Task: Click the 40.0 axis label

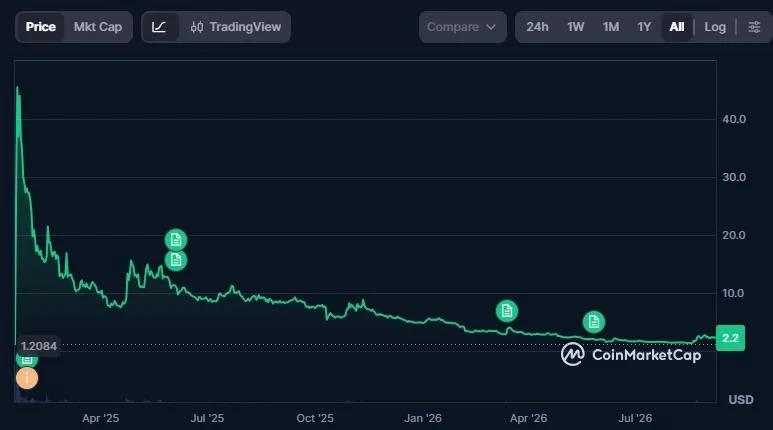Action: (x=734, y=119)
